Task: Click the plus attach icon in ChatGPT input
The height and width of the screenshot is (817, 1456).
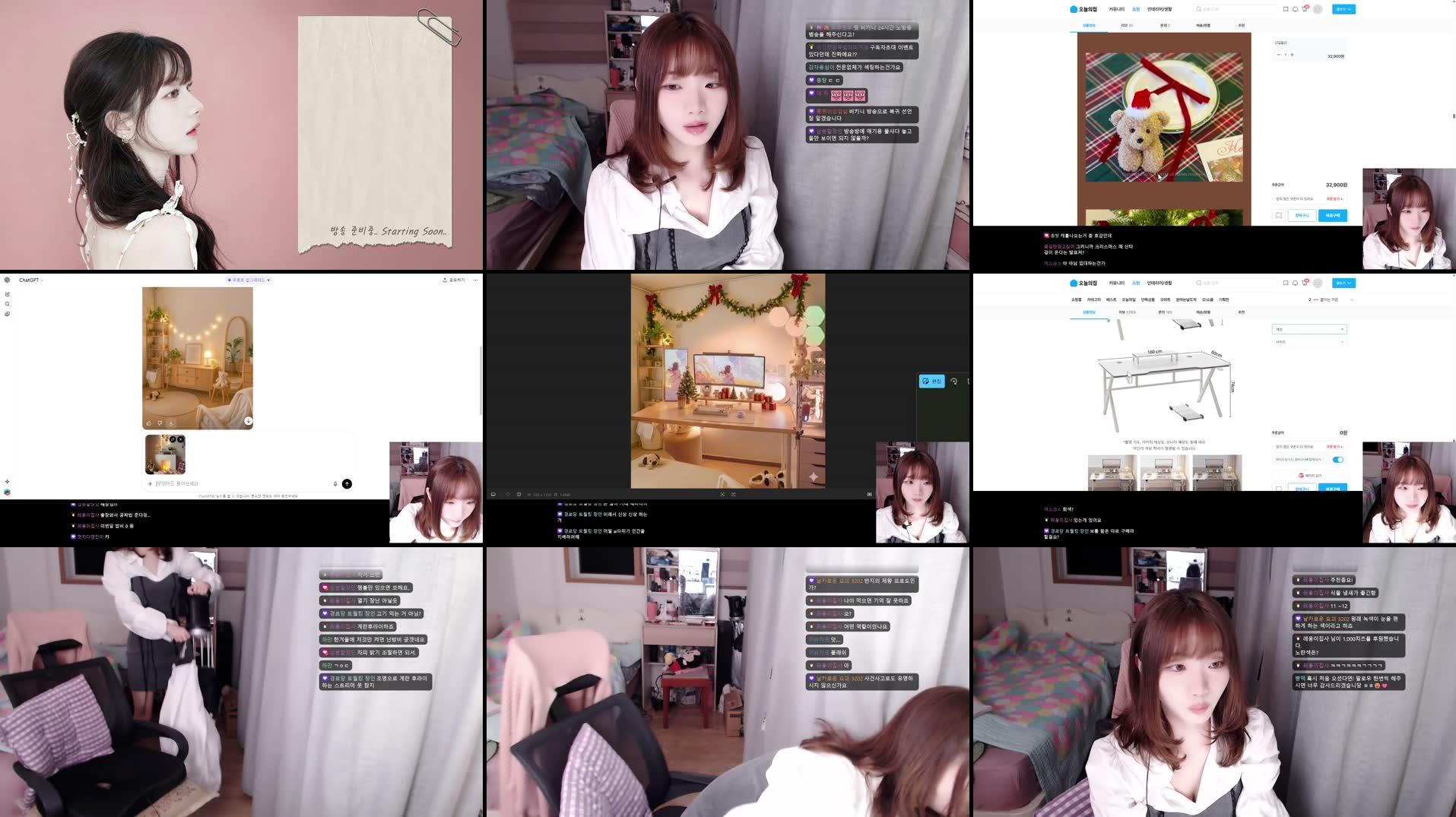Action: 151,484
